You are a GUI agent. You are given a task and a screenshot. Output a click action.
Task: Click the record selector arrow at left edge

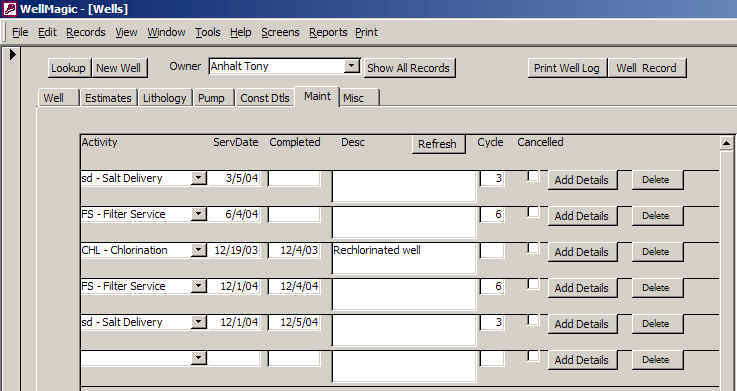coord(13,55)
